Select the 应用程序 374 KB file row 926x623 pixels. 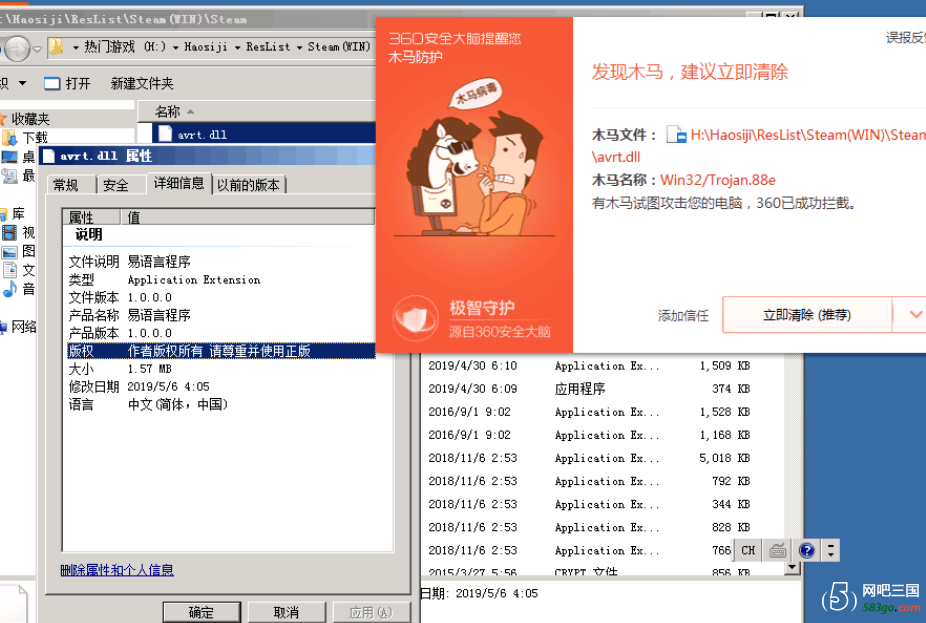(602, 389)
